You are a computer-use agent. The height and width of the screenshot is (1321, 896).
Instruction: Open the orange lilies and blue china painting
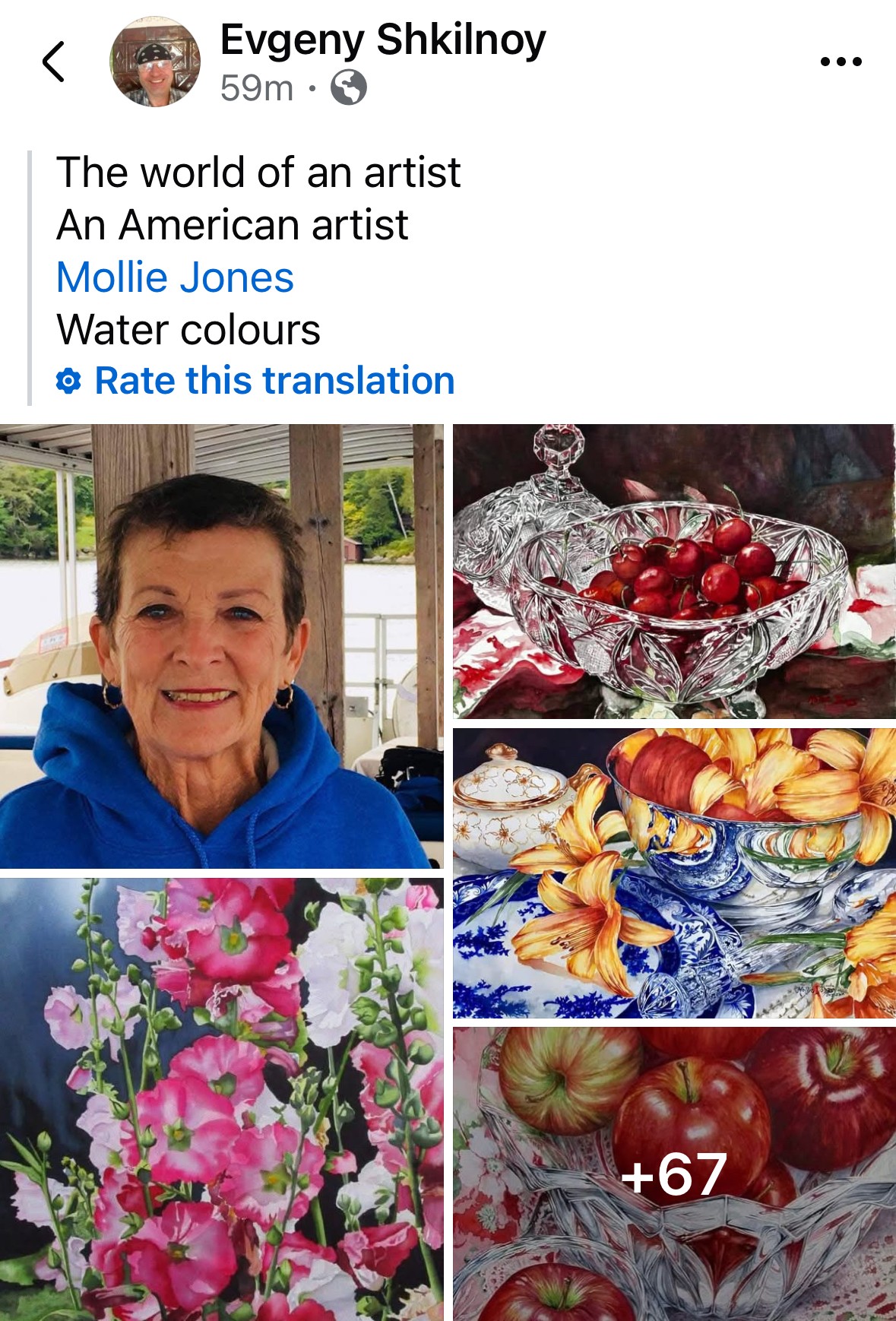[x=673, y=873]
